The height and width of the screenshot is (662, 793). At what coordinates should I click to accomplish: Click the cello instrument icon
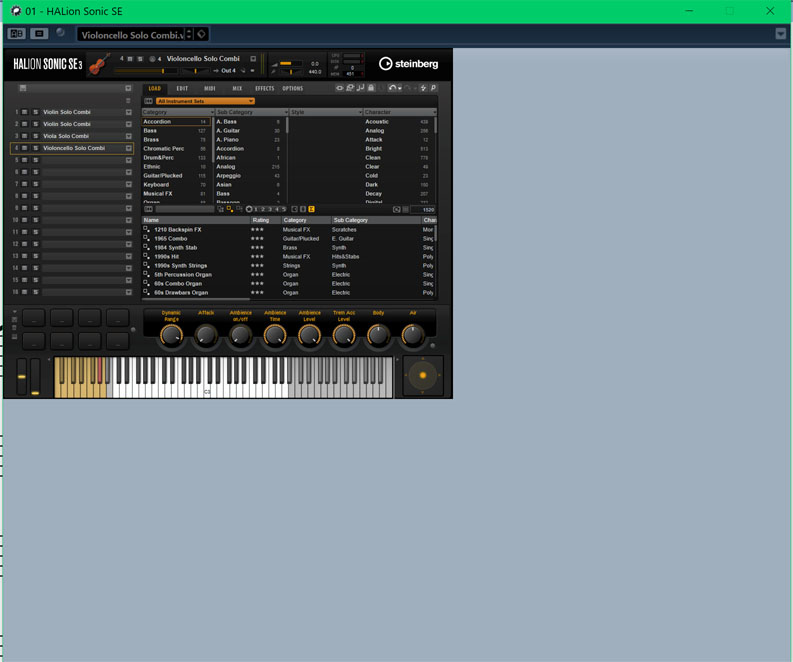tap(99, 64)
